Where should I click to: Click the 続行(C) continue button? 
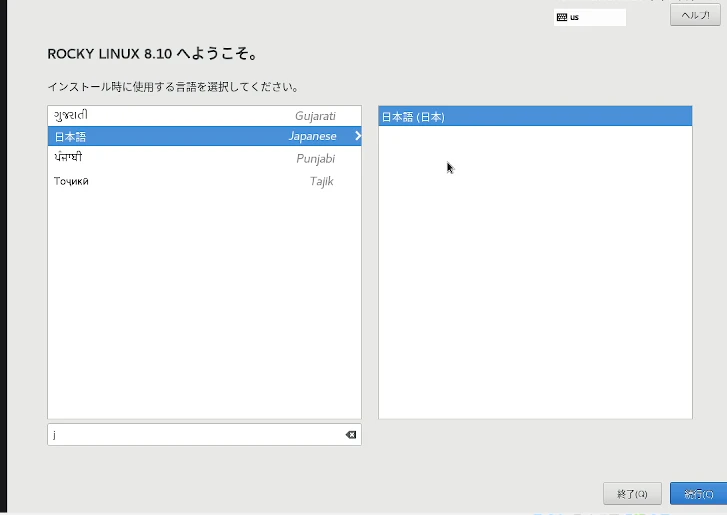[x=698, y=494]
